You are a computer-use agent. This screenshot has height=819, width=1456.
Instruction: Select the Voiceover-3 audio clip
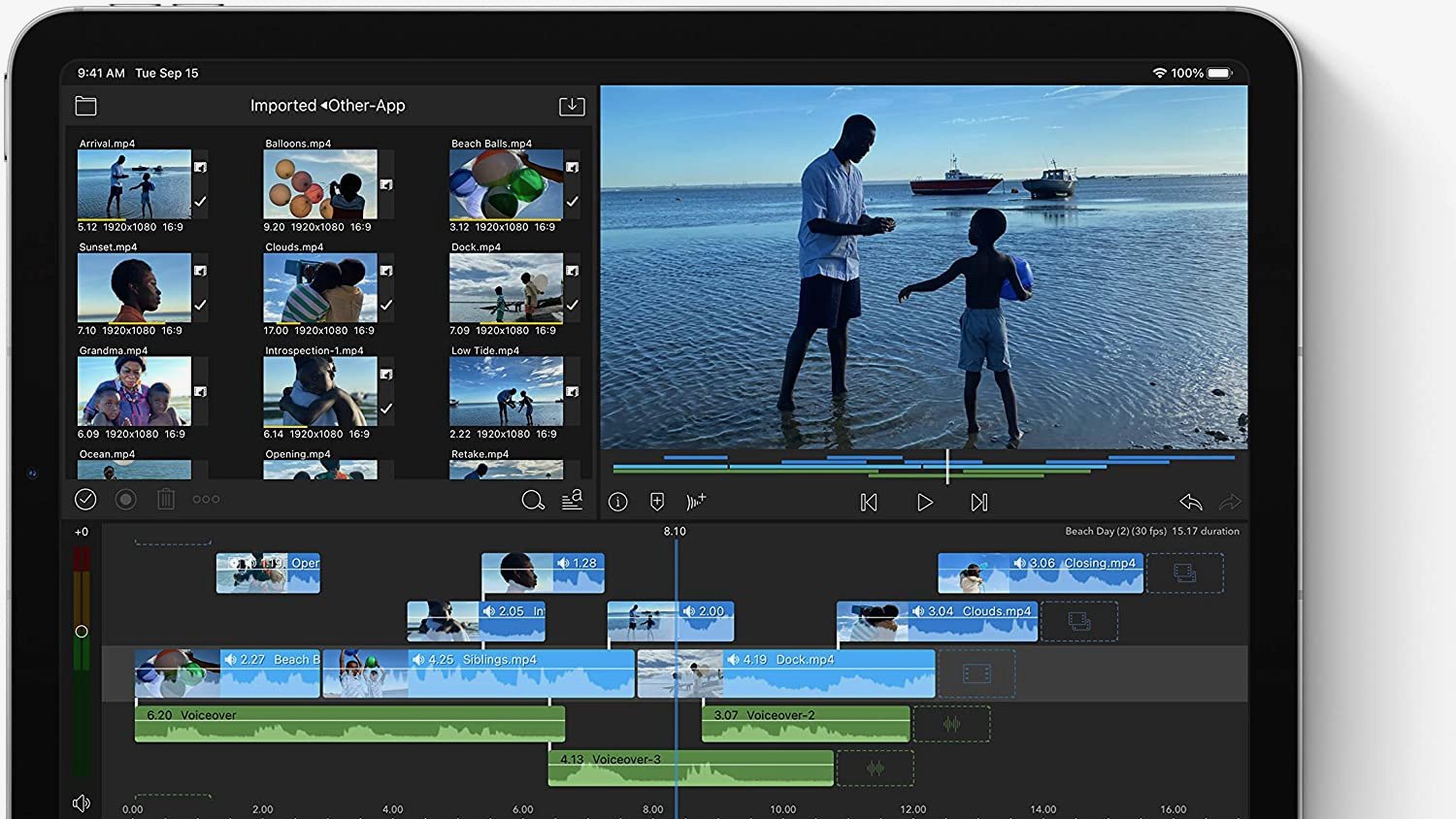pos(691,768)
